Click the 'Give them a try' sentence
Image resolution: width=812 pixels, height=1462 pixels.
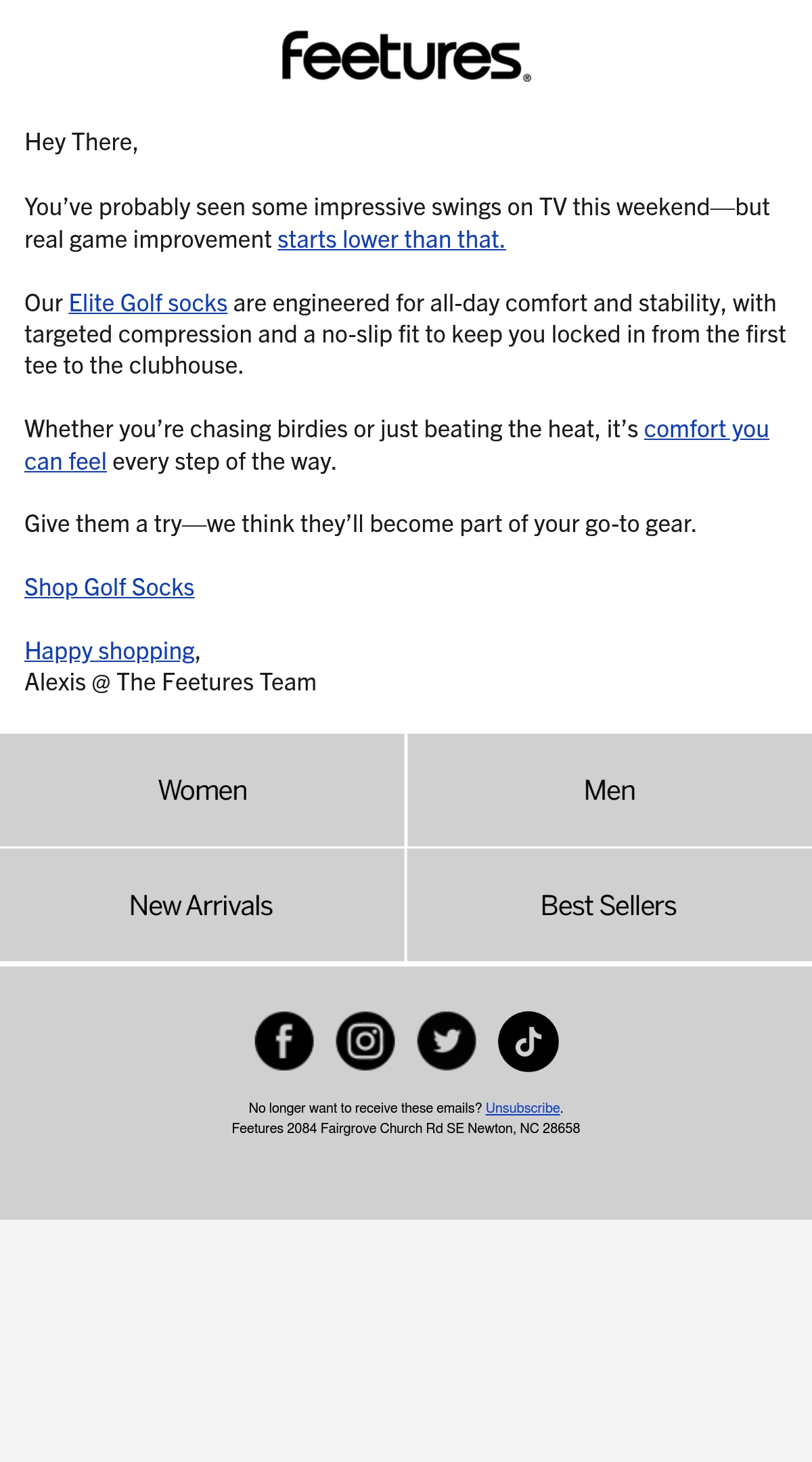pos(361,524)
